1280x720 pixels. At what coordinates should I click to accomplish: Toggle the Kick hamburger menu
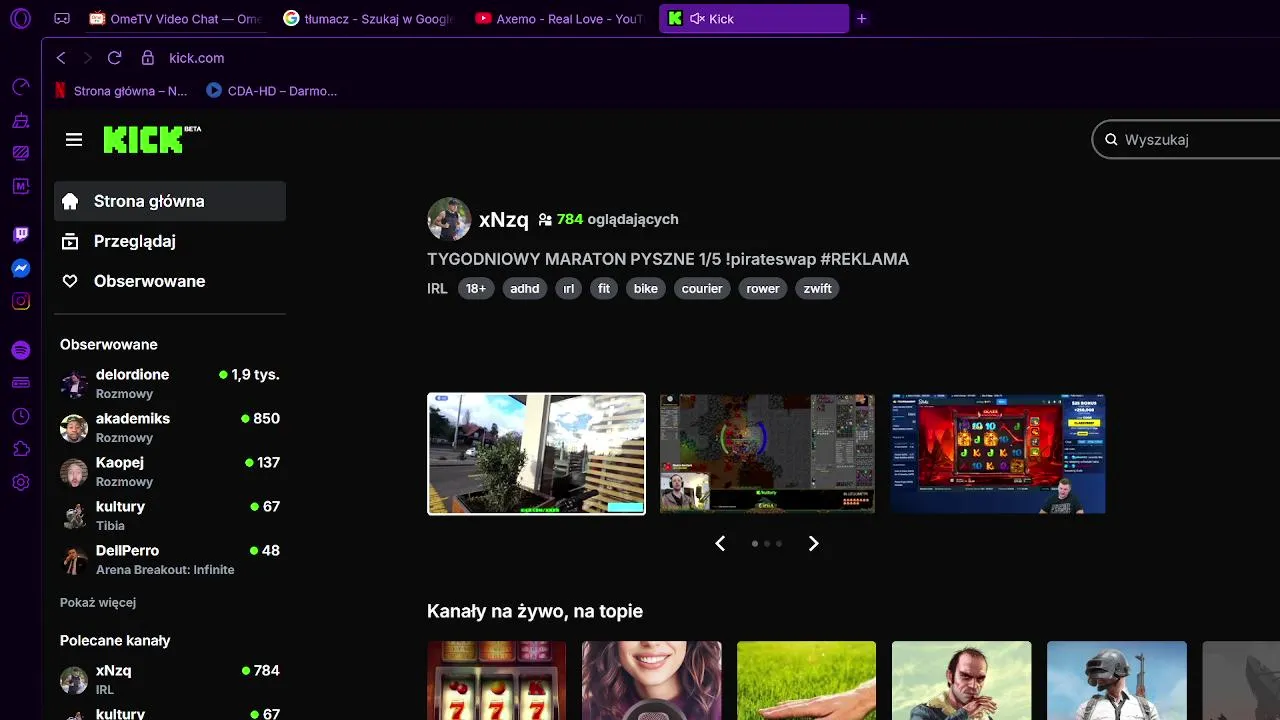point(74,140)
